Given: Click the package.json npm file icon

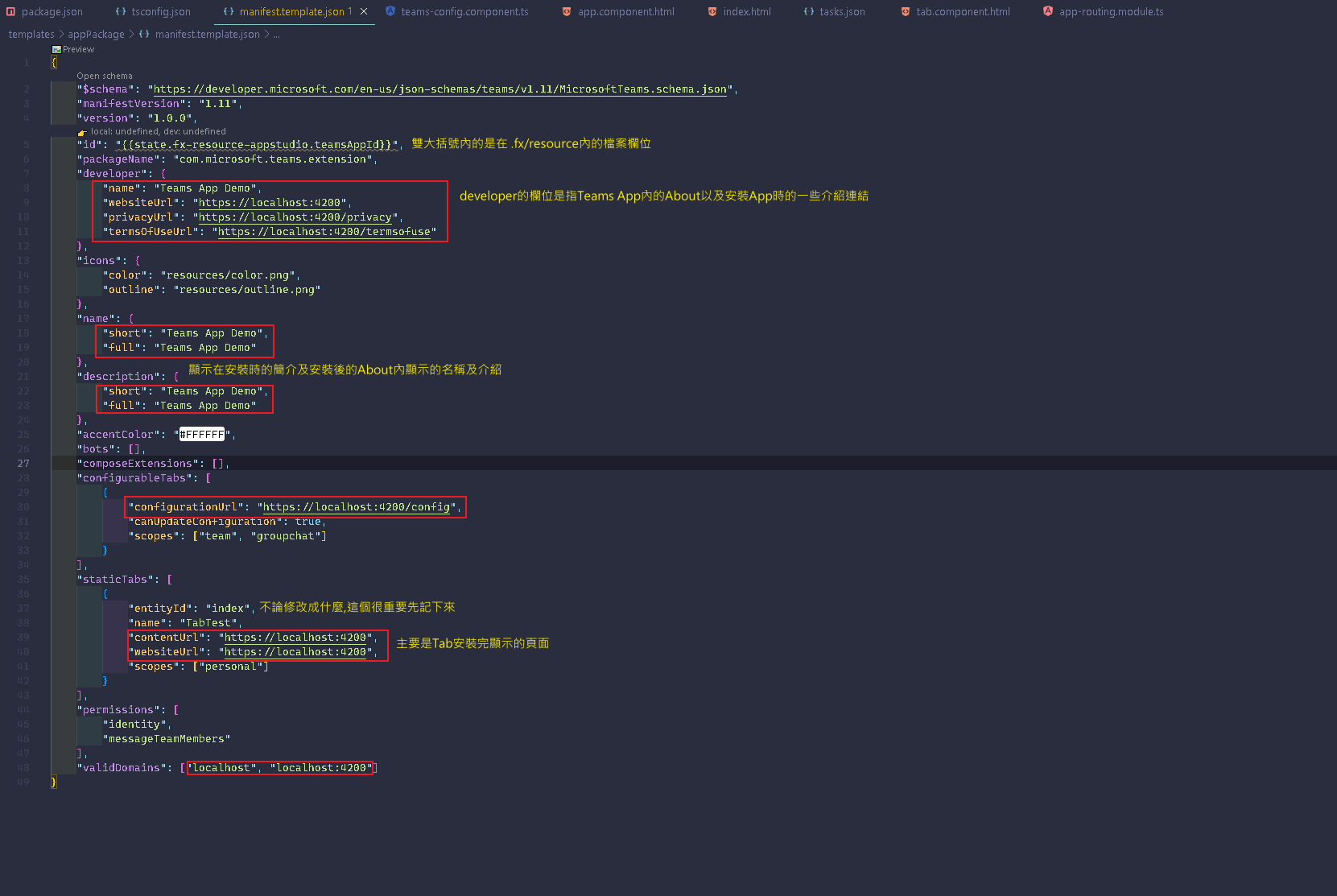Looking at the screenshot, I should tap(11, 12).
